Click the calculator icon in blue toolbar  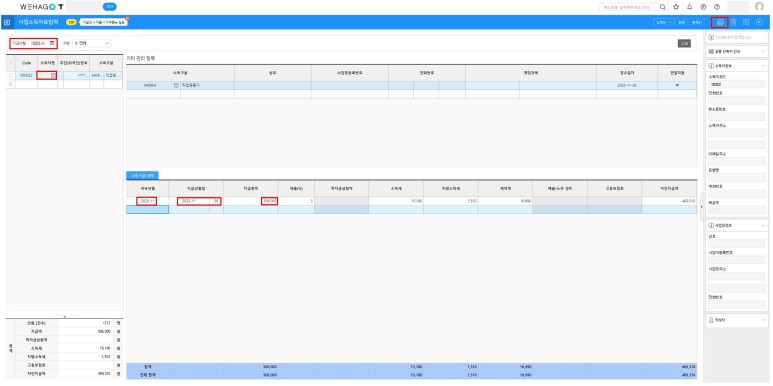point(734,22)
